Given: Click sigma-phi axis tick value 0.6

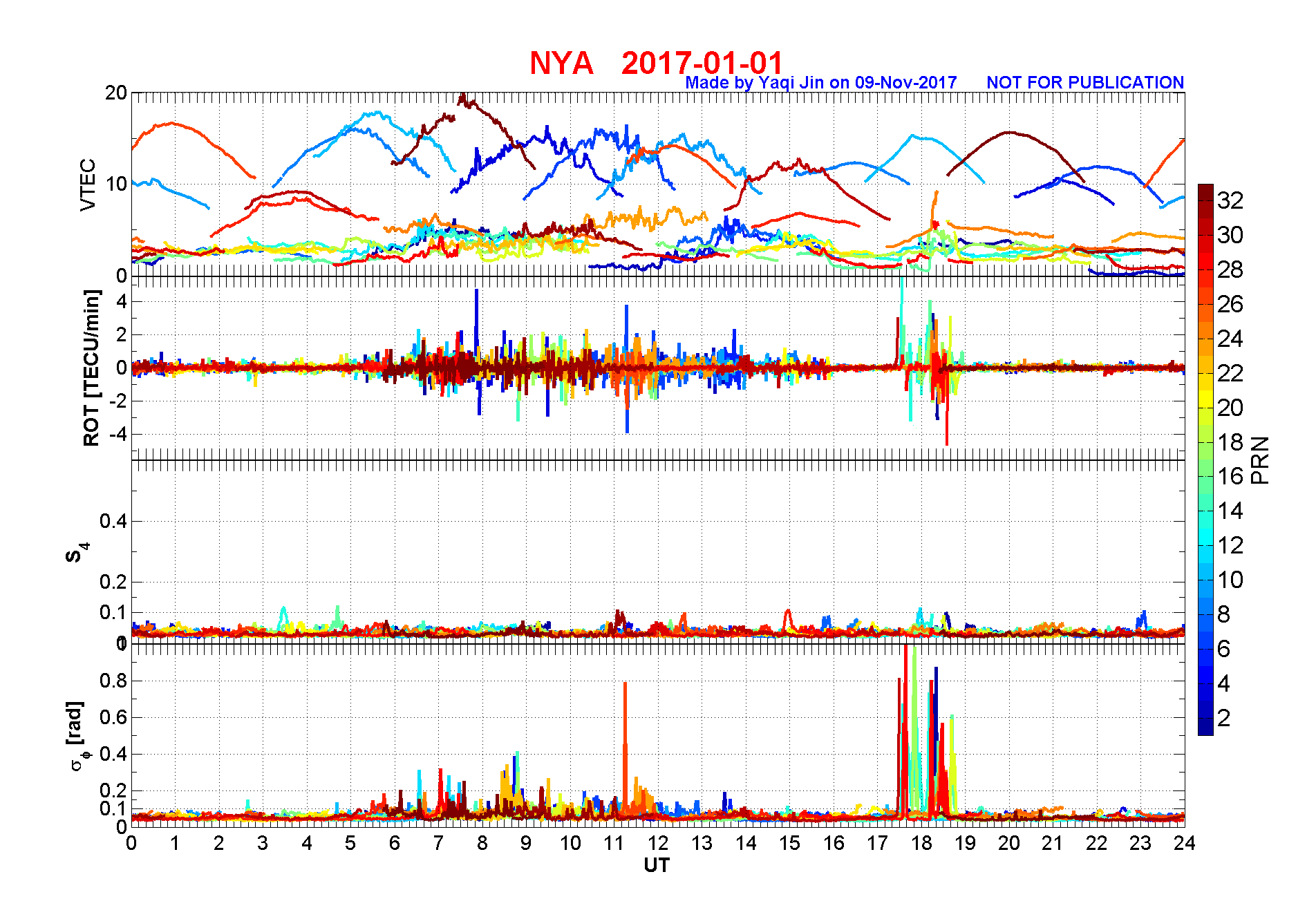Looking at the screenshot, I should tap(114, 717).
